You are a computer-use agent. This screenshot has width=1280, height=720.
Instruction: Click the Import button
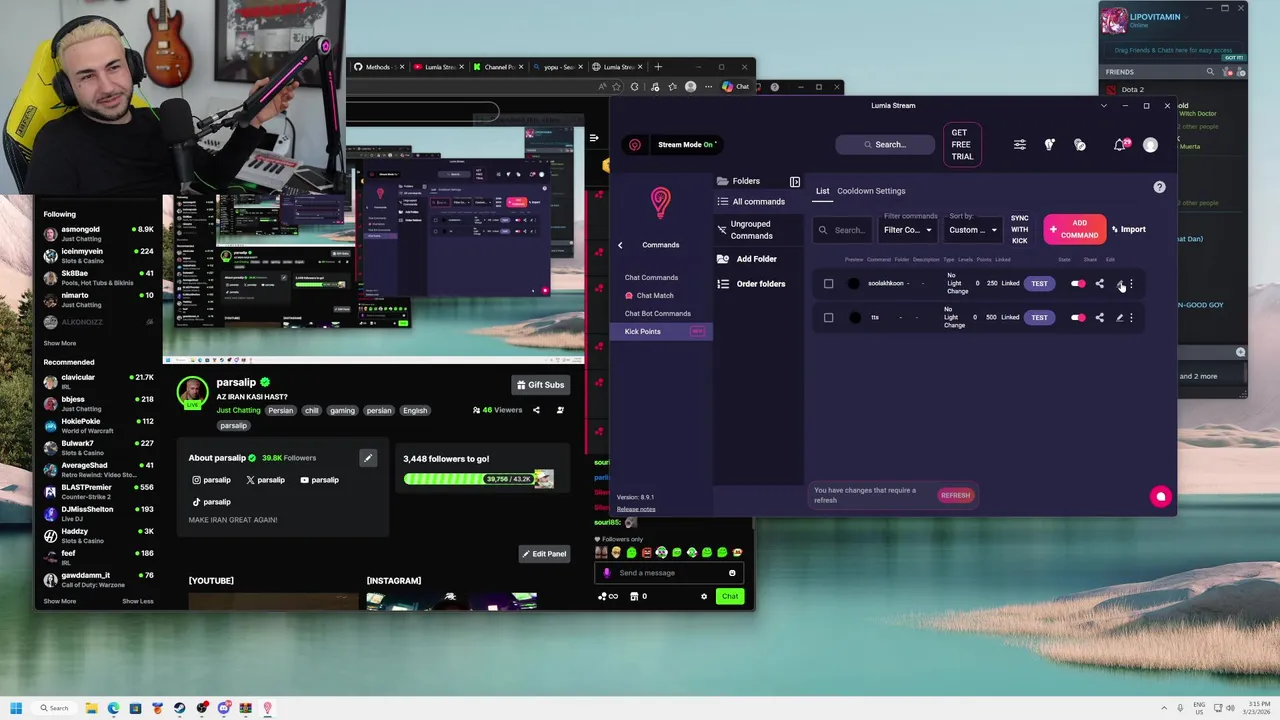(x=1129, y=230)
